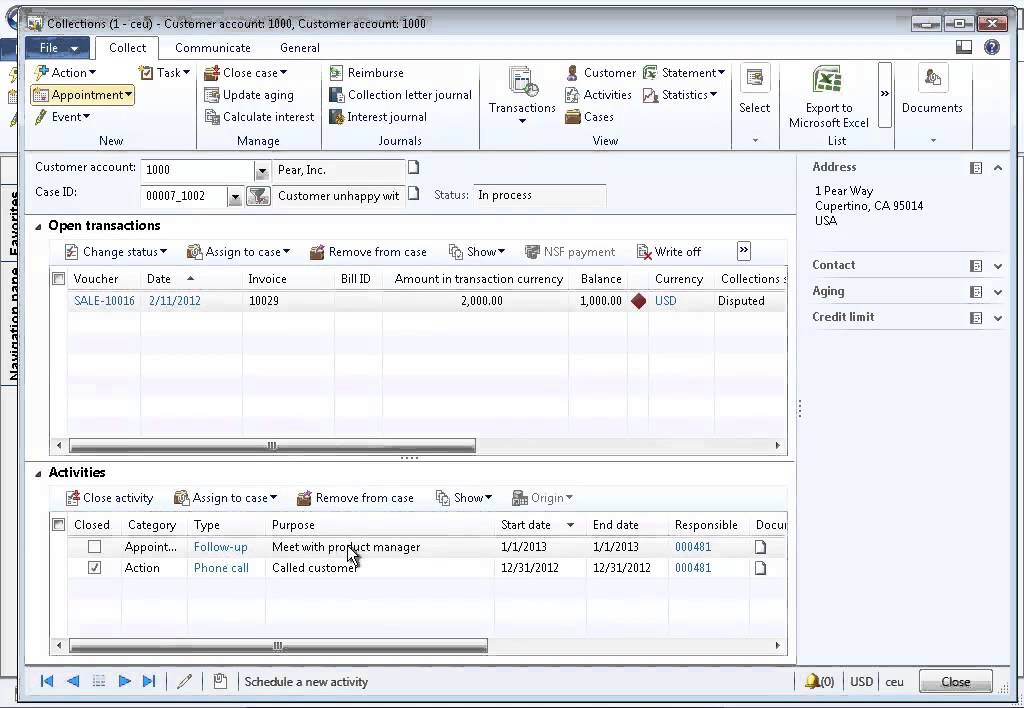The height and width of the screenshot is (708, 1024).
Task: Open the Activities view in ribbon
Action: click(x=598, y=95)
